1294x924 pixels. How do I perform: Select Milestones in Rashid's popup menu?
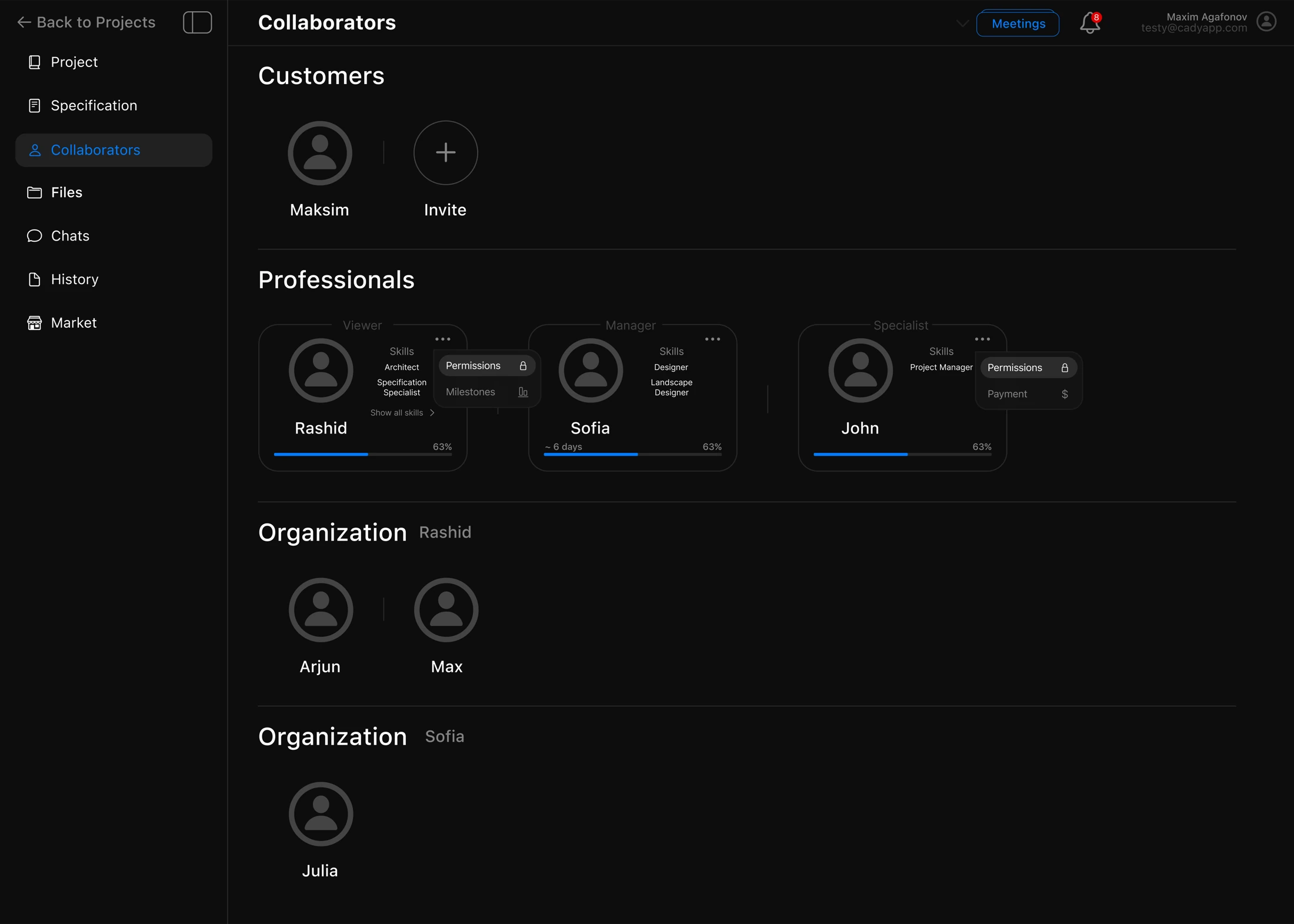(x=486, y=392)
